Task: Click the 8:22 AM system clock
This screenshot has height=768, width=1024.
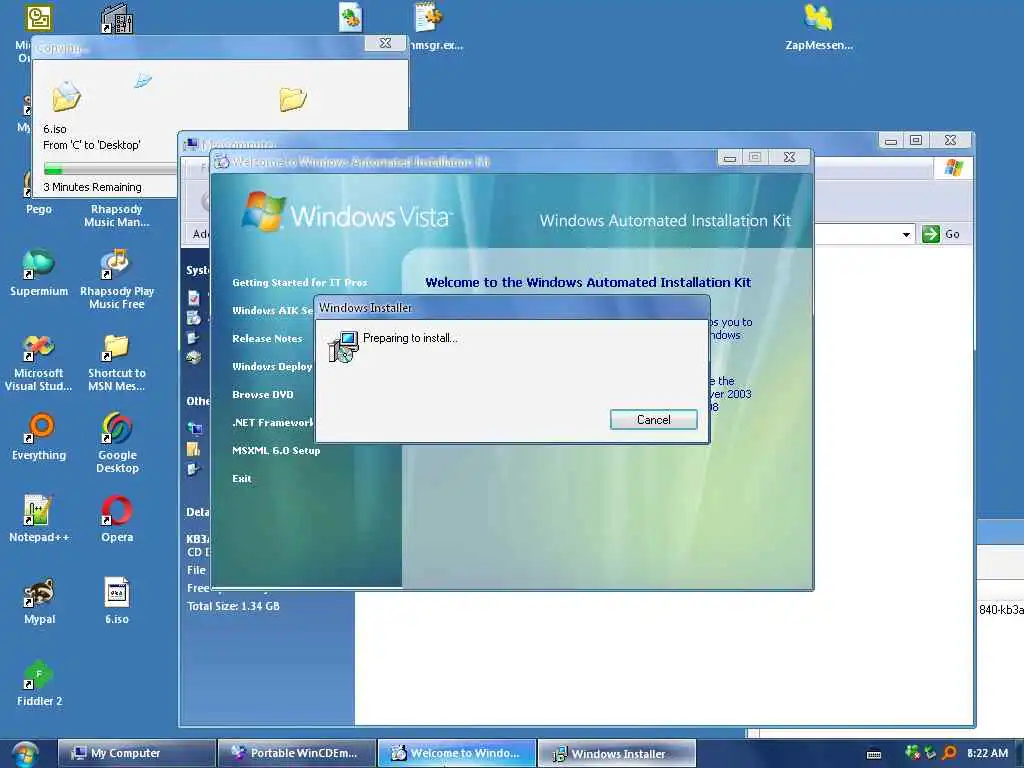Action: tap(987, 753)
